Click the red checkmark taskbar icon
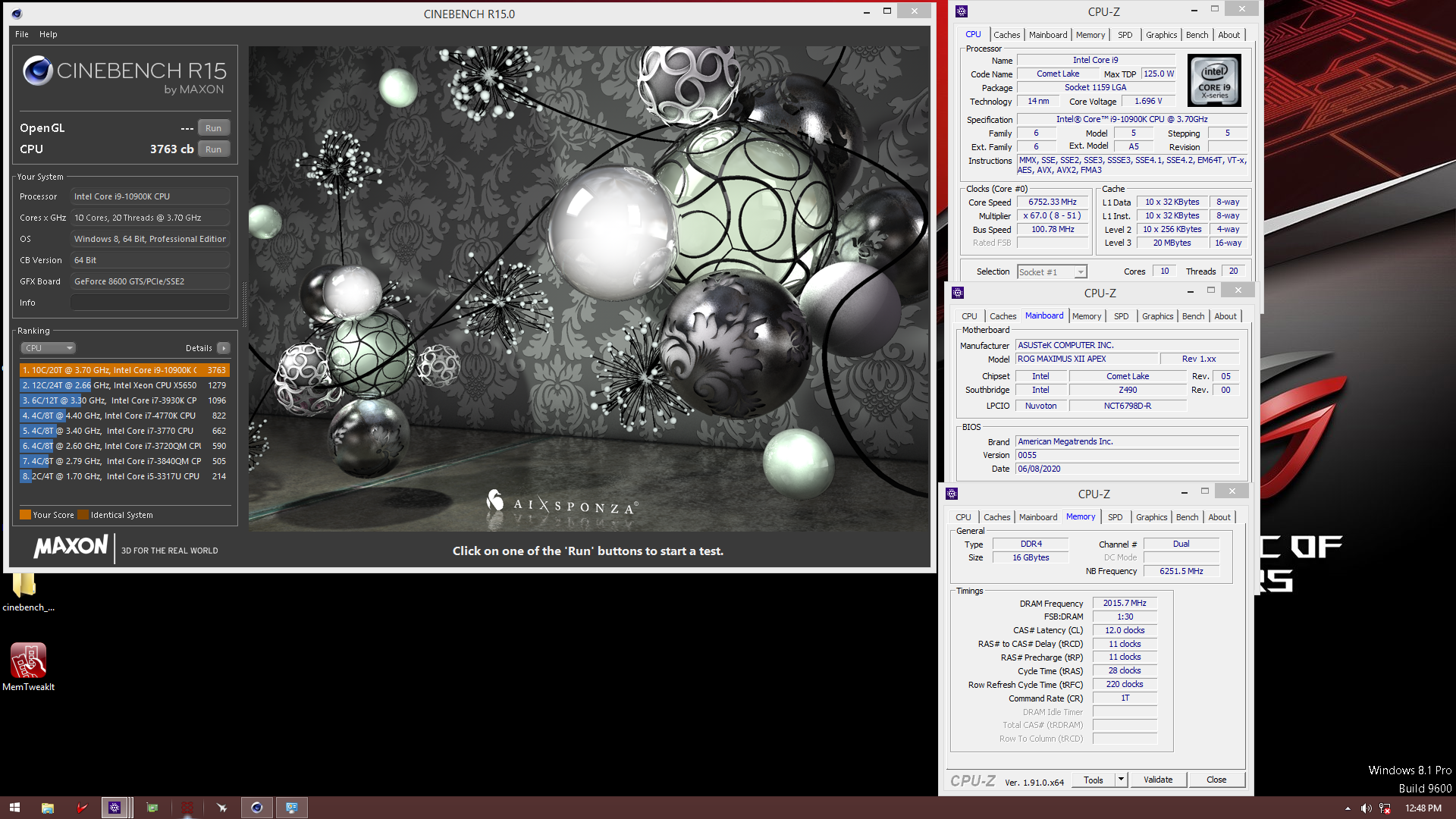This screenshot has width=1456, height=819. click(x=82, y=808)
